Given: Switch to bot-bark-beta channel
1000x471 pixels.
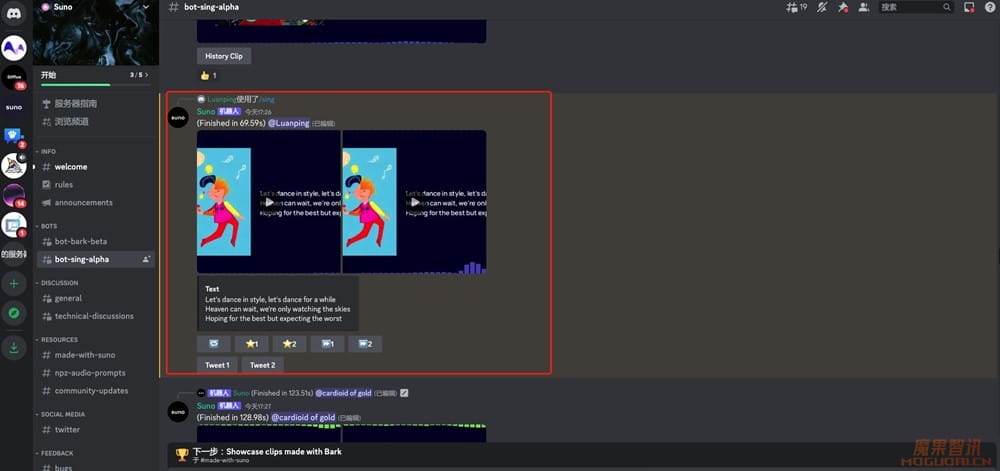Looking at the screenshot, I should tap(96, 242).
